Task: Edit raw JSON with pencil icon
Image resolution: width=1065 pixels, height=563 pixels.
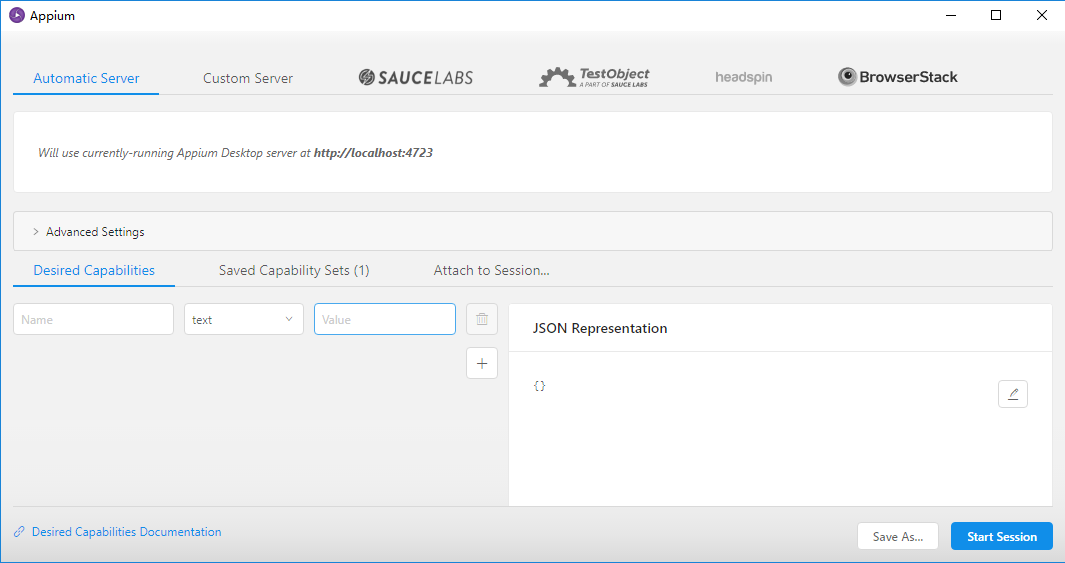Action: [1012, 394]
